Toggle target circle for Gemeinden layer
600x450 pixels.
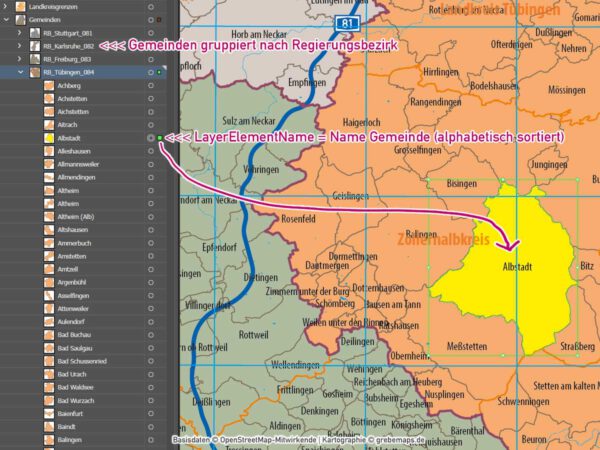click(x=151, y=20)
